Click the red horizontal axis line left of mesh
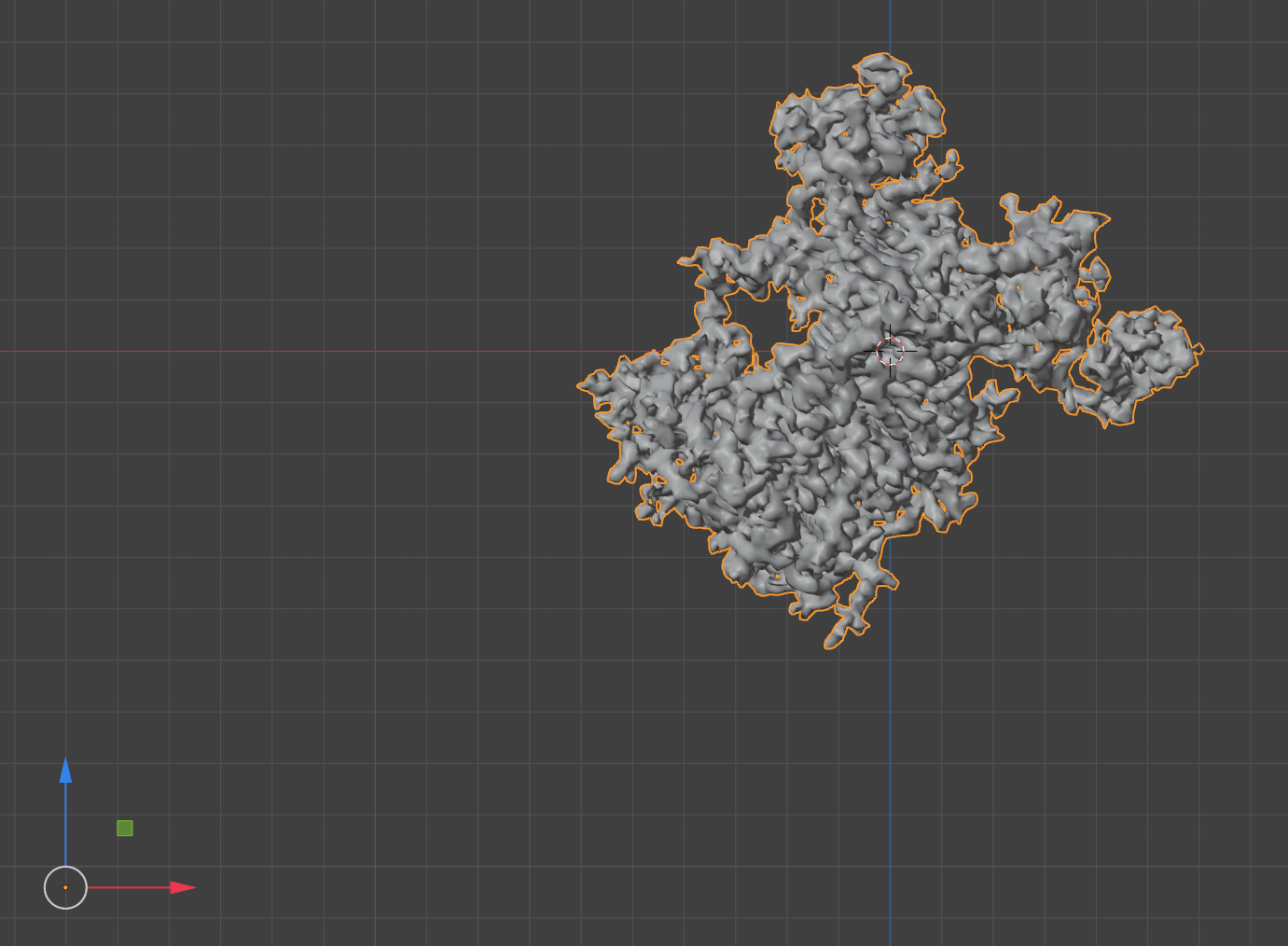1288x946 pixels. pyautogui.click(x=280, y=352)
